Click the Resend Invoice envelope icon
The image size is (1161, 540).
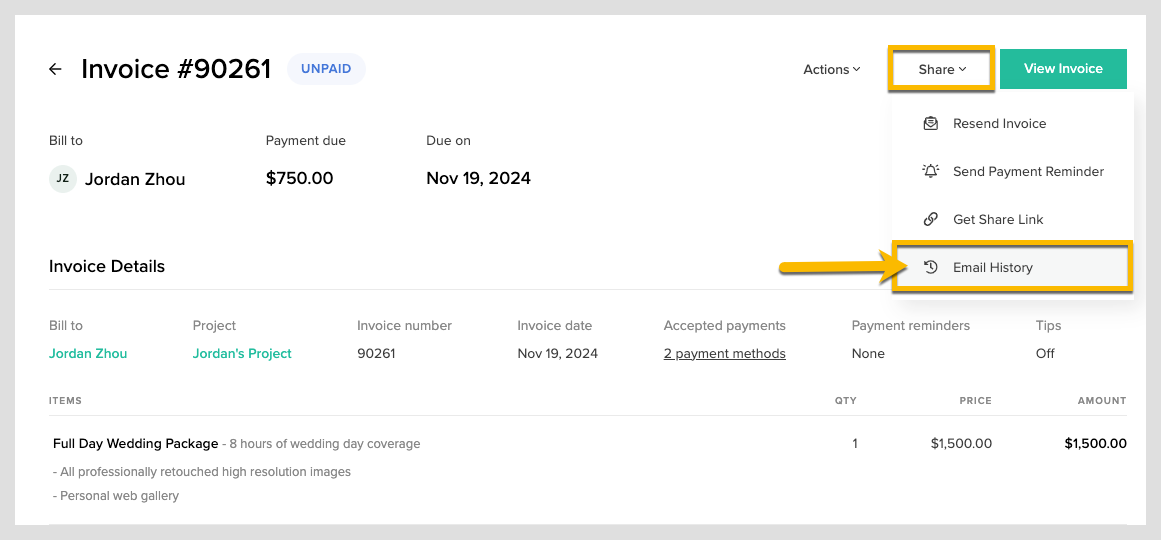[x=931, y=123]
